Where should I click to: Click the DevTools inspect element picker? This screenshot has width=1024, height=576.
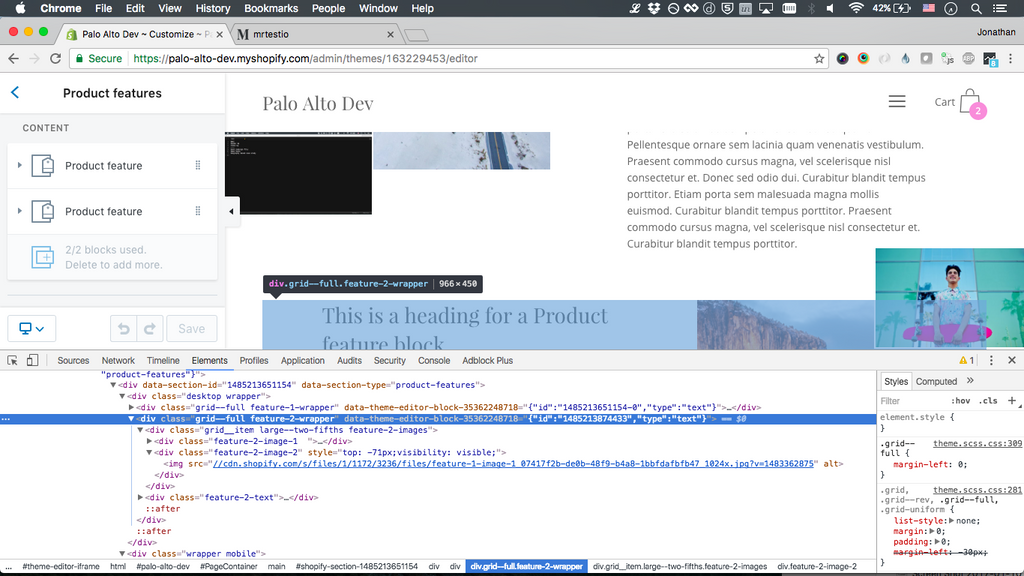point(13,360)
